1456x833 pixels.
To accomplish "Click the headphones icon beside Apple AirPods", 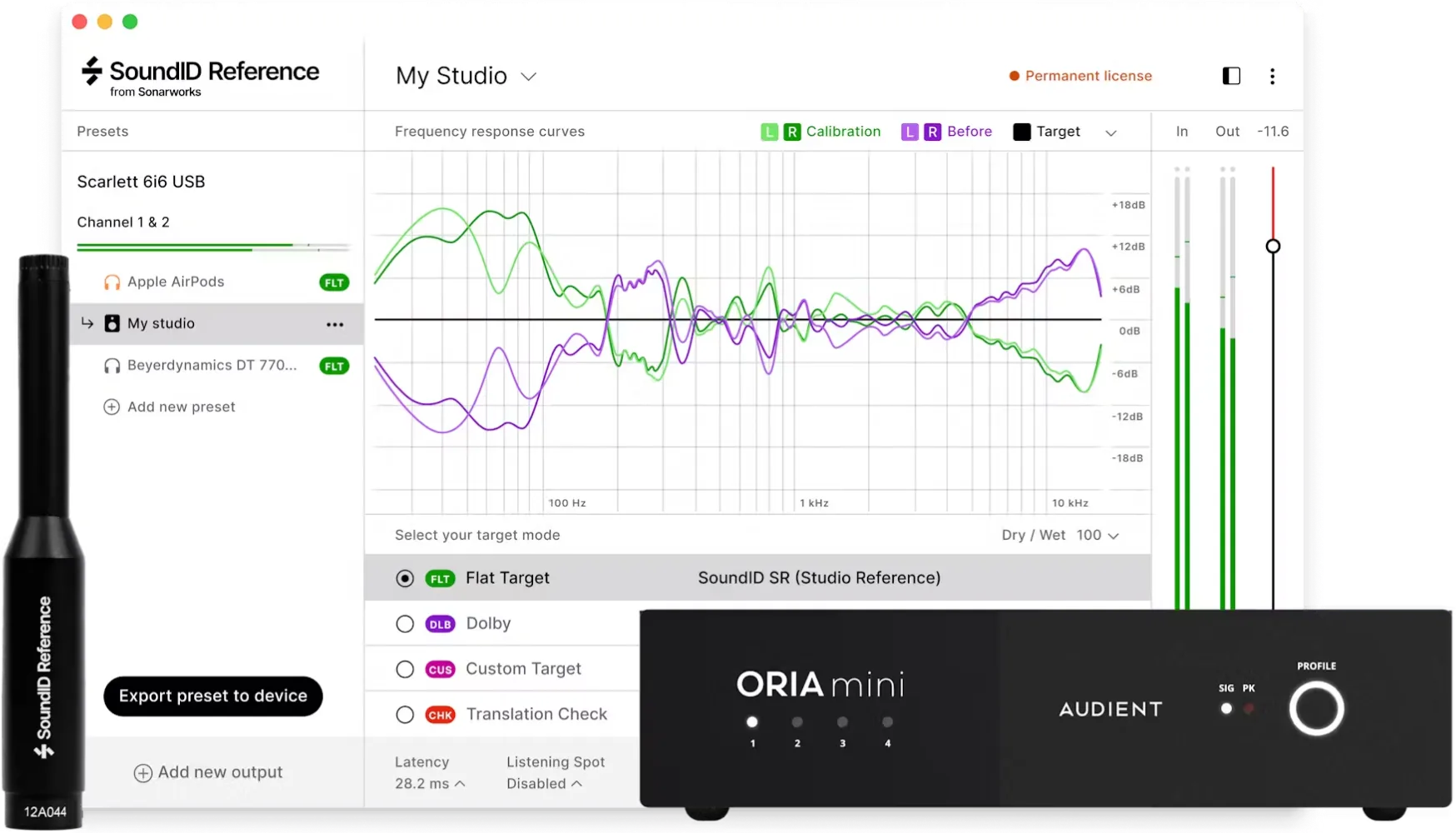I will pyautogui.click(x=112, y=282).
